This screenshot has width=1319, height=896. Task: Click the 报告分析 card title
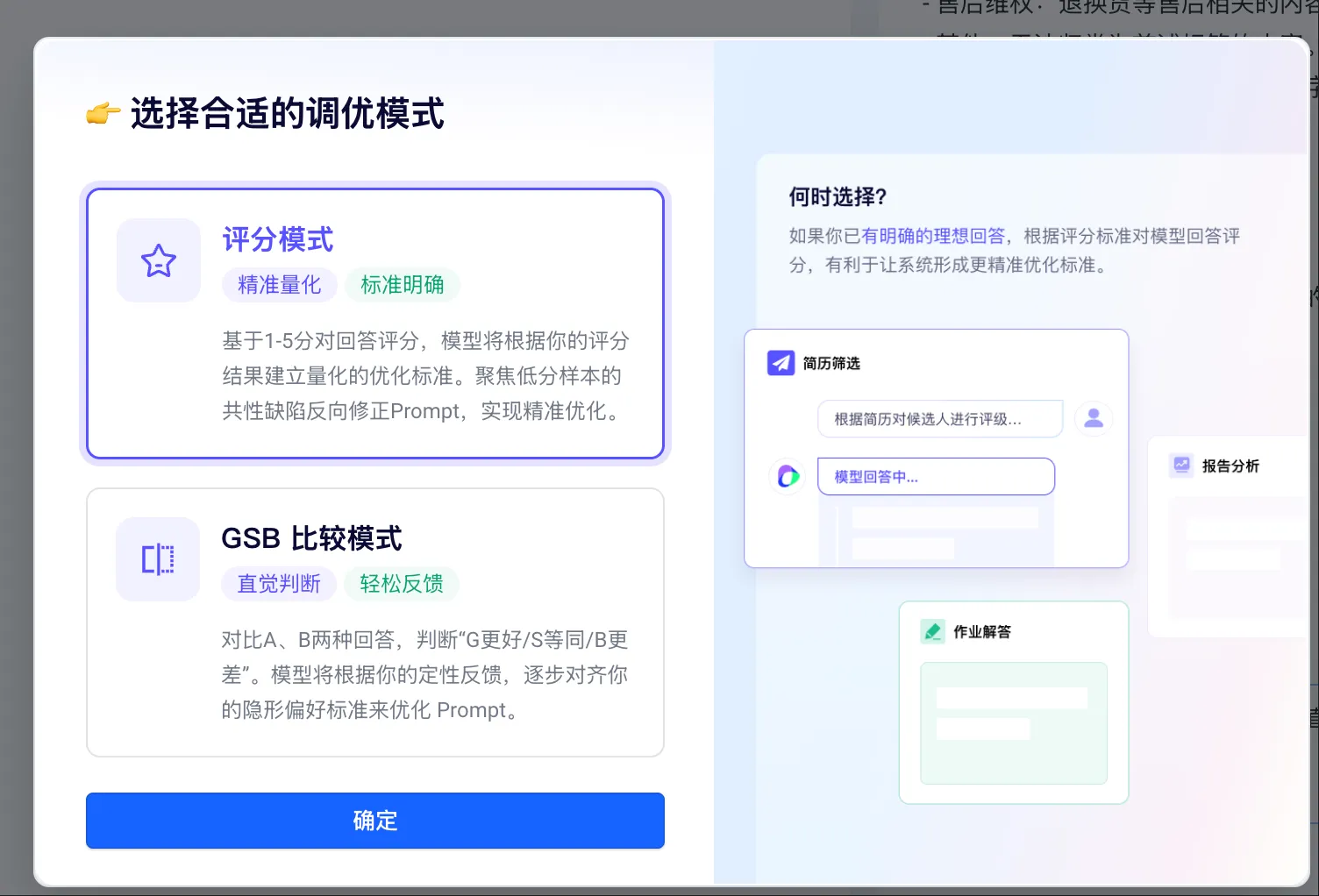[1230, 466]
